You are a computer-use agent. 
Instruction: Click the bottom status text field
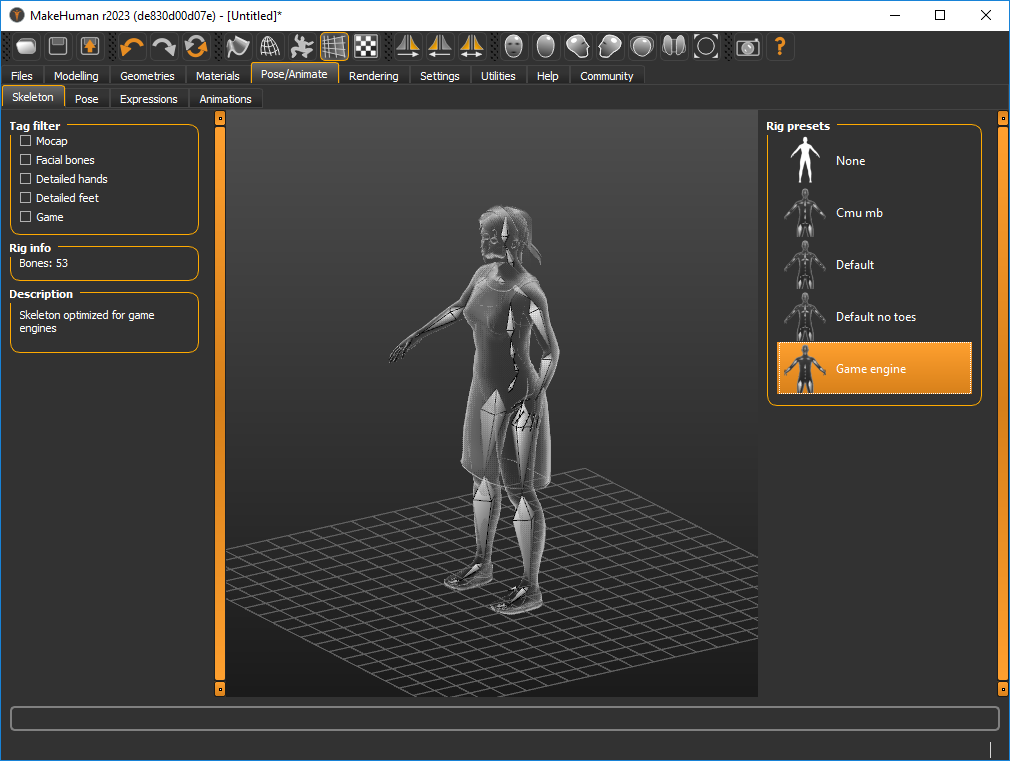tap(505, 718)
